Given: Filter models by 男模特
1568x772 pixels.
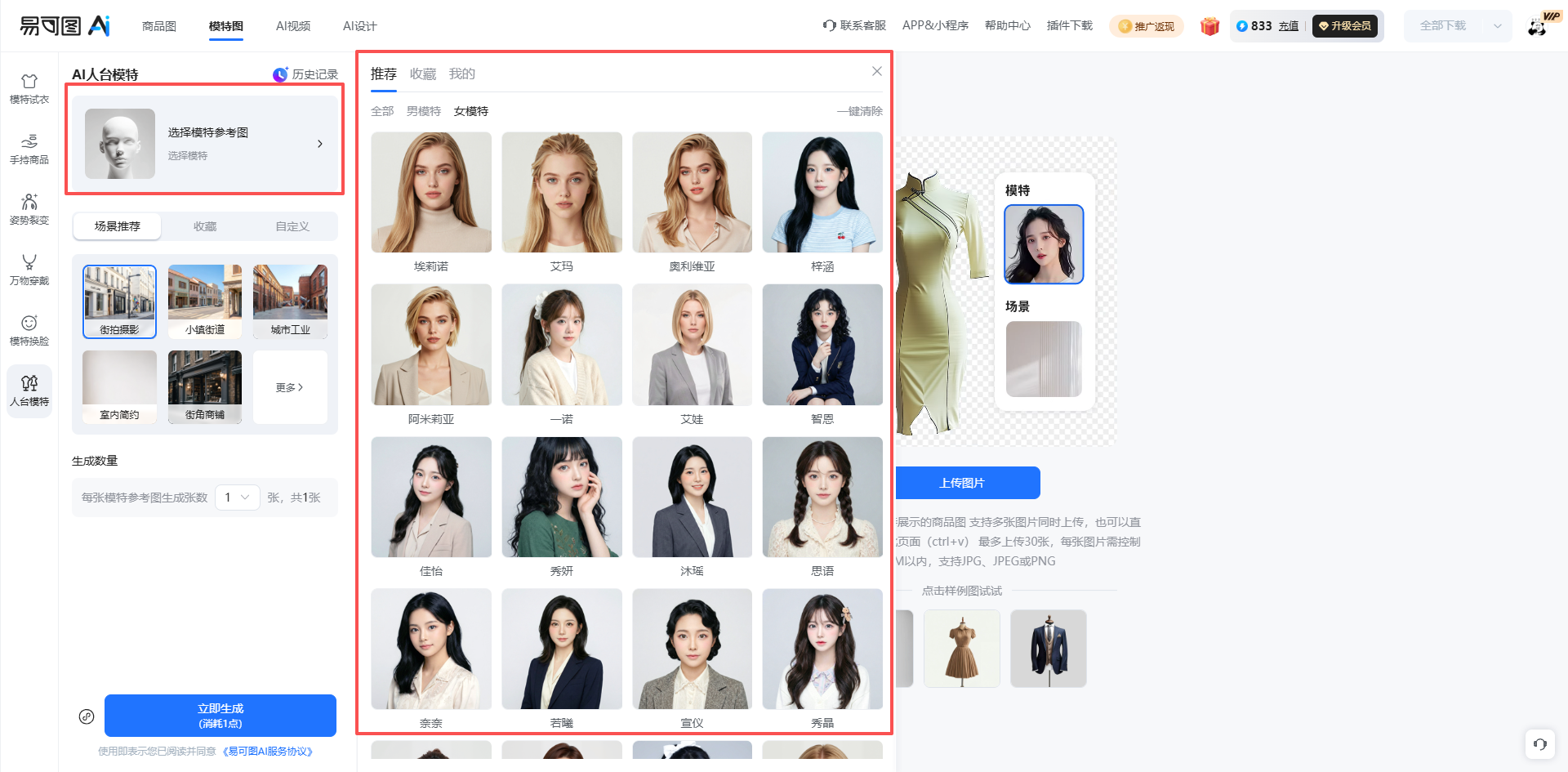Looking at the screenshot, I should click(x=424, y=111).
